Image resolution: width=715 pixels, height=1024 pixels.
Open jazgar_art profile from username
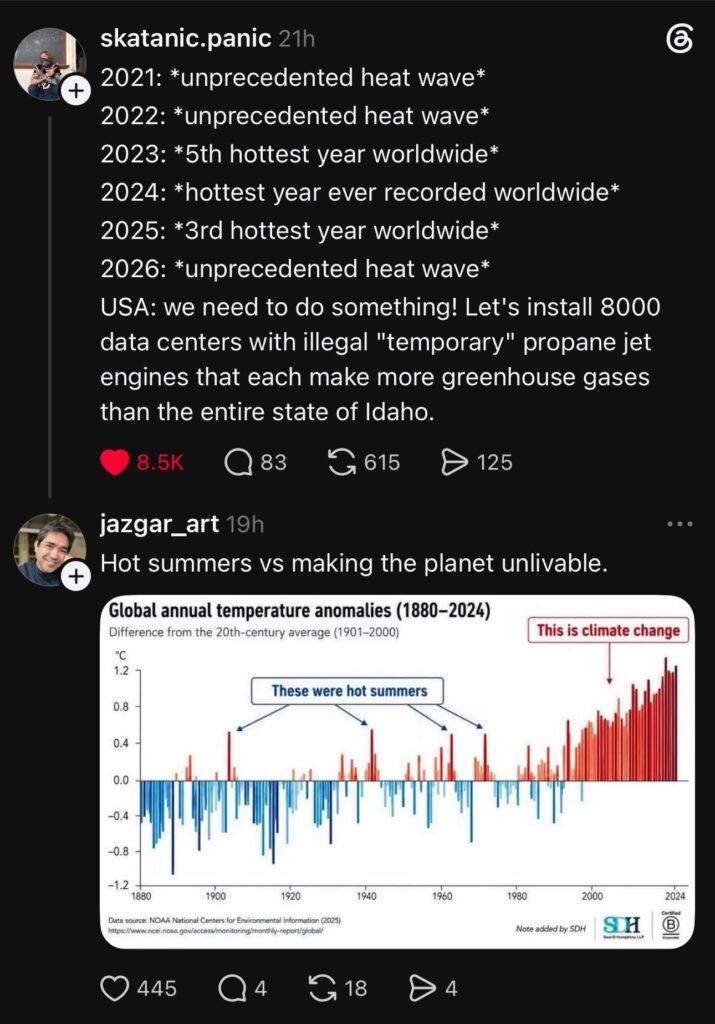(159, 524)
